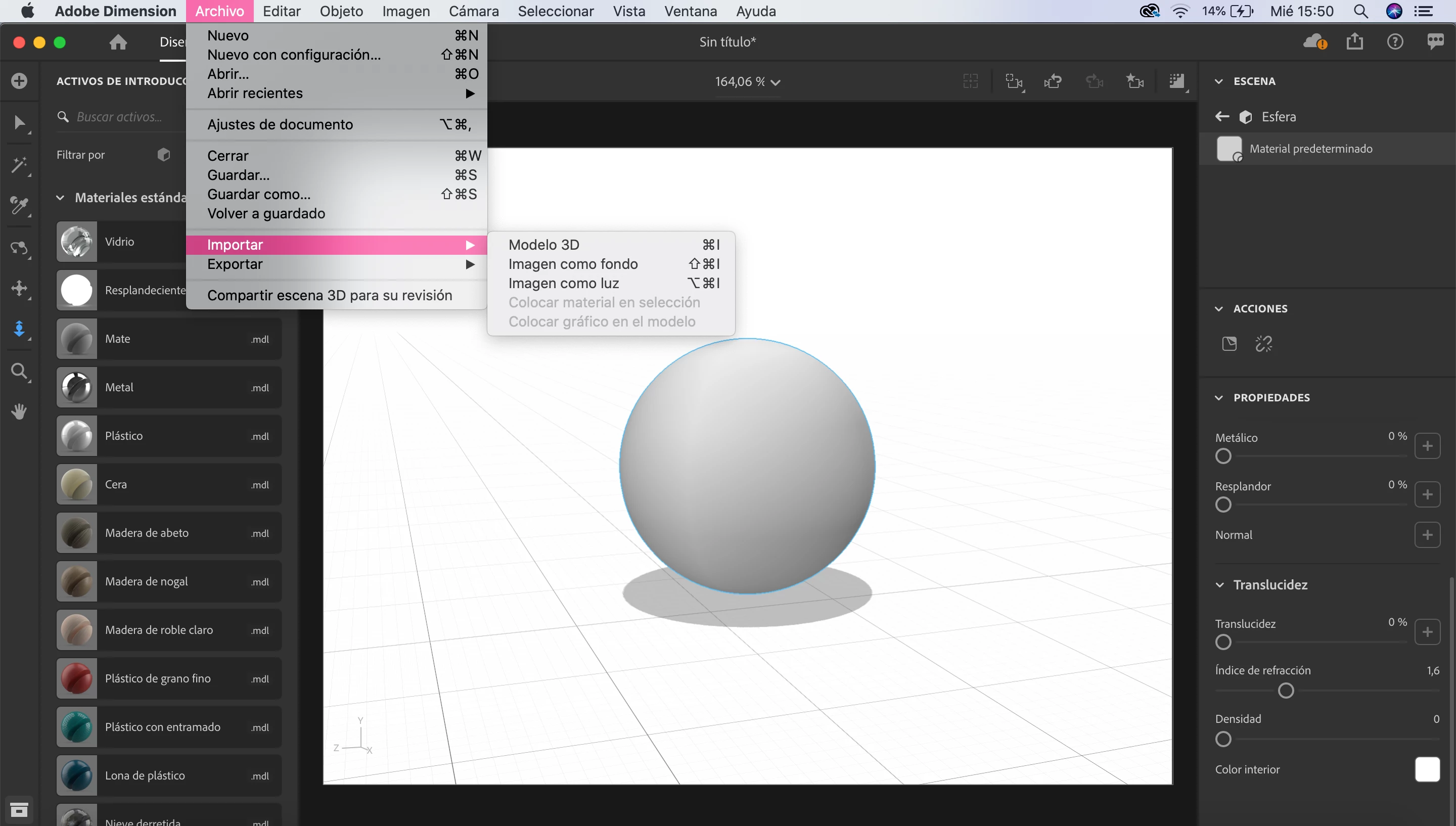Click the Home icon
1456x826 pixels.
[x=118, y=42]
